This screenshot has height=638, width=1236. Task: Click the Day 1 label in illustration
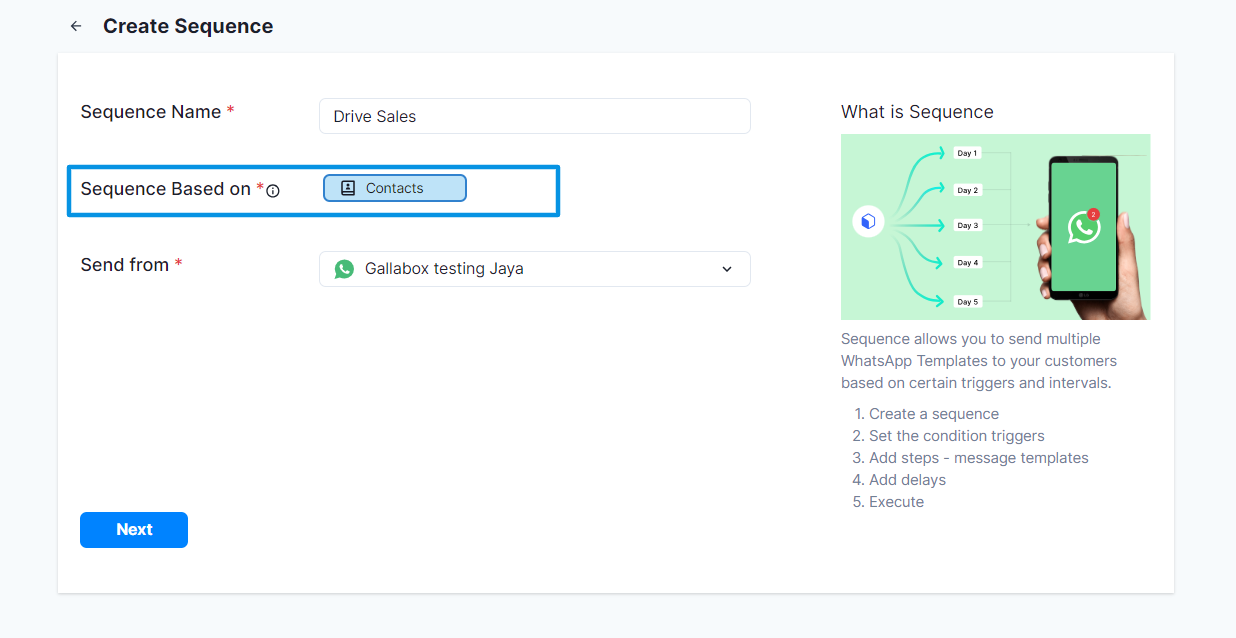pyautogui.click(x=967, y=154)
